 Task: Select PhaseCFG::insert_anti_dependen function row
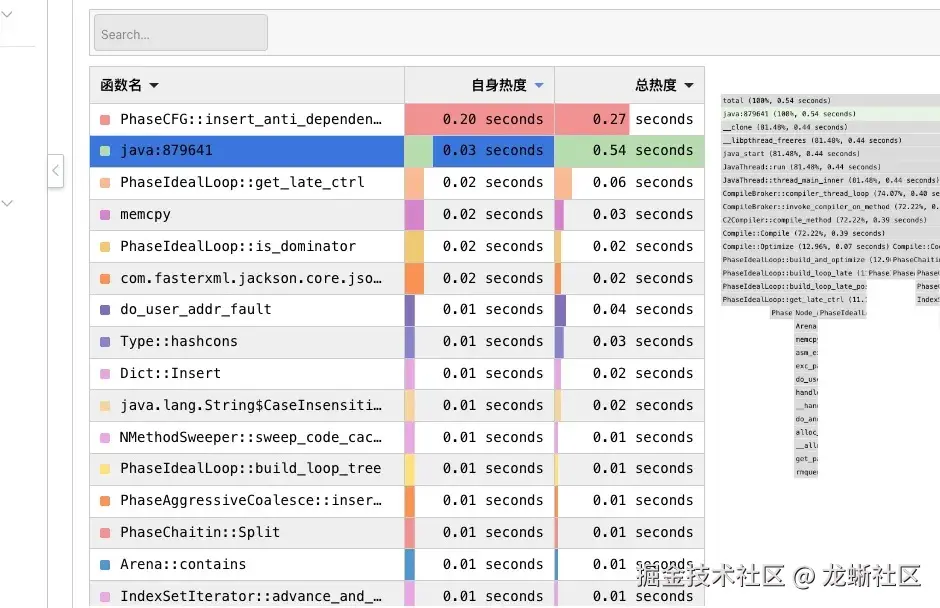point(397,119)
